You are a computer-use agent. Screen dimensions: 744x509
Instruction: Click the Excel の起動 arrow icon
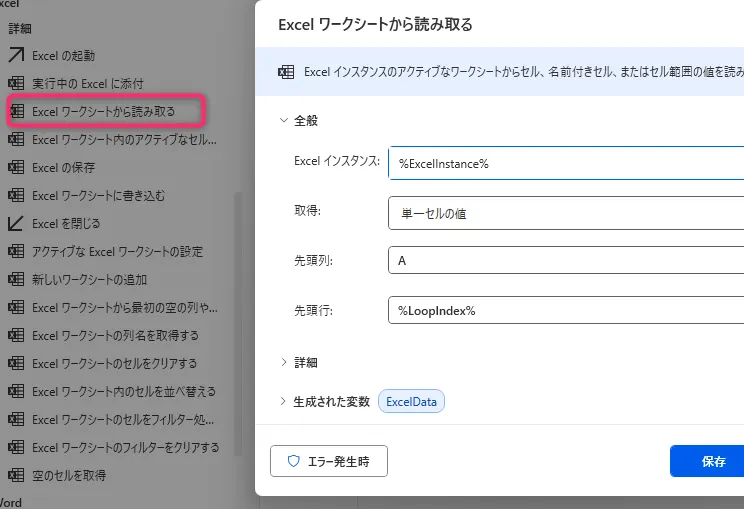(x=16, y=55)
